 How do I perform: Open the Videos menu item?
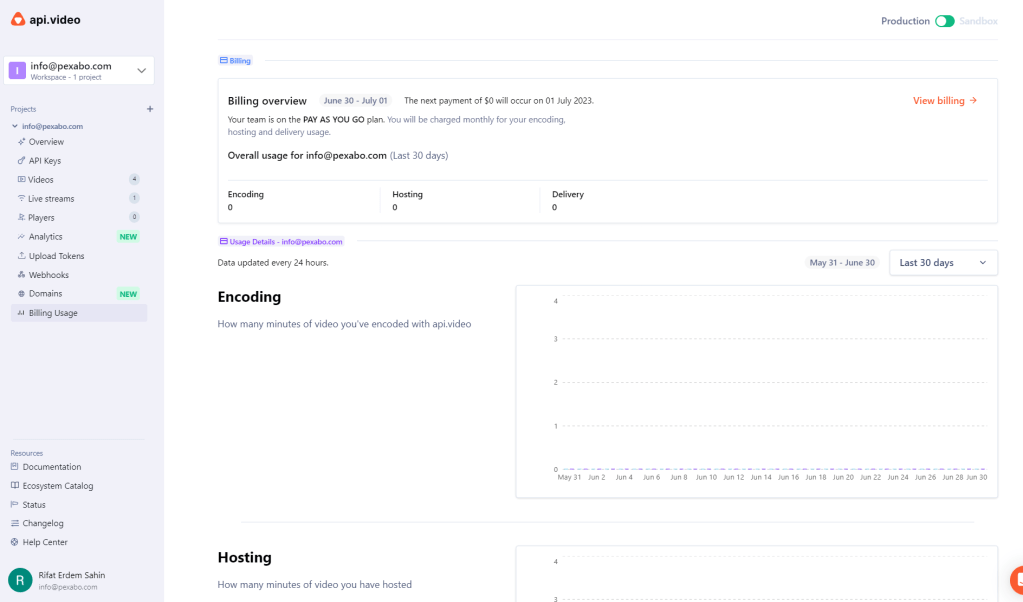(x=40, y=179)
